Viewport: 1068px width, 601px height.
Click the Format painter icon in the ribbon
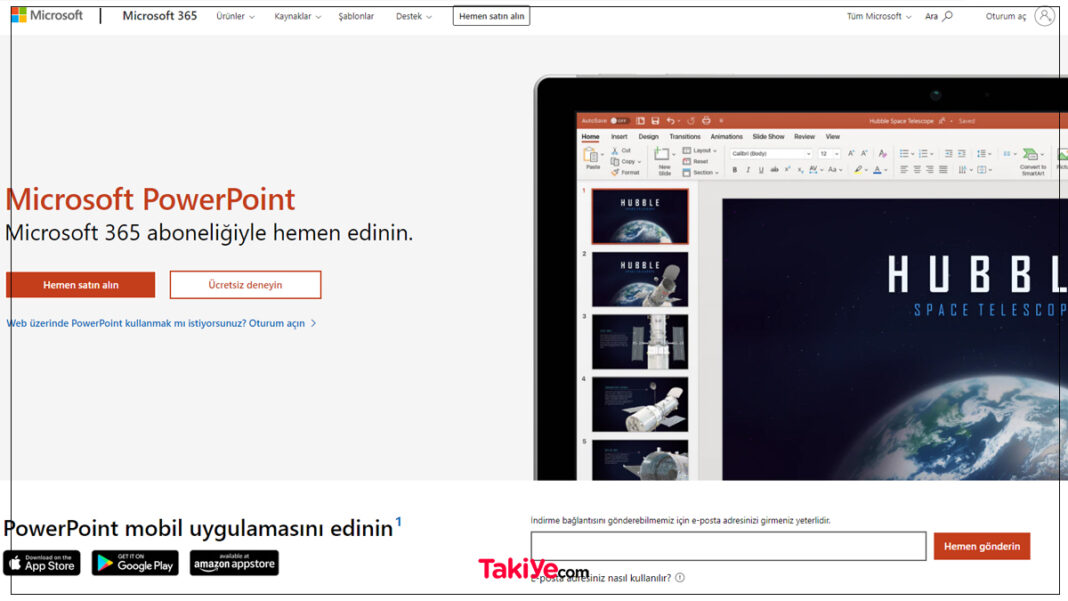click(x=615, y=172)
